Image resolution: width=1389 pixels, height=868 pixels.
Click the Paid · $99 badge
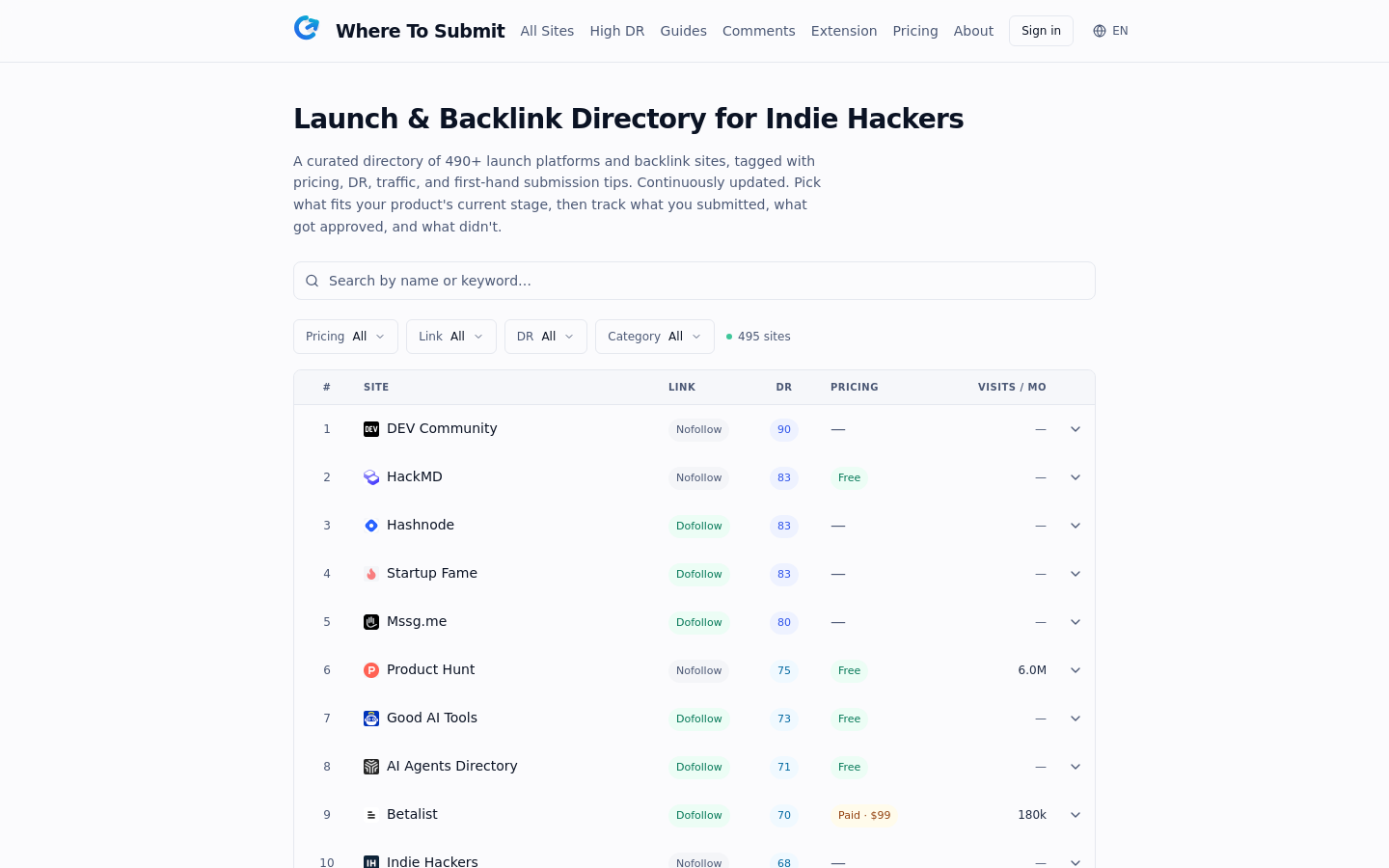(x=864, y=815)
